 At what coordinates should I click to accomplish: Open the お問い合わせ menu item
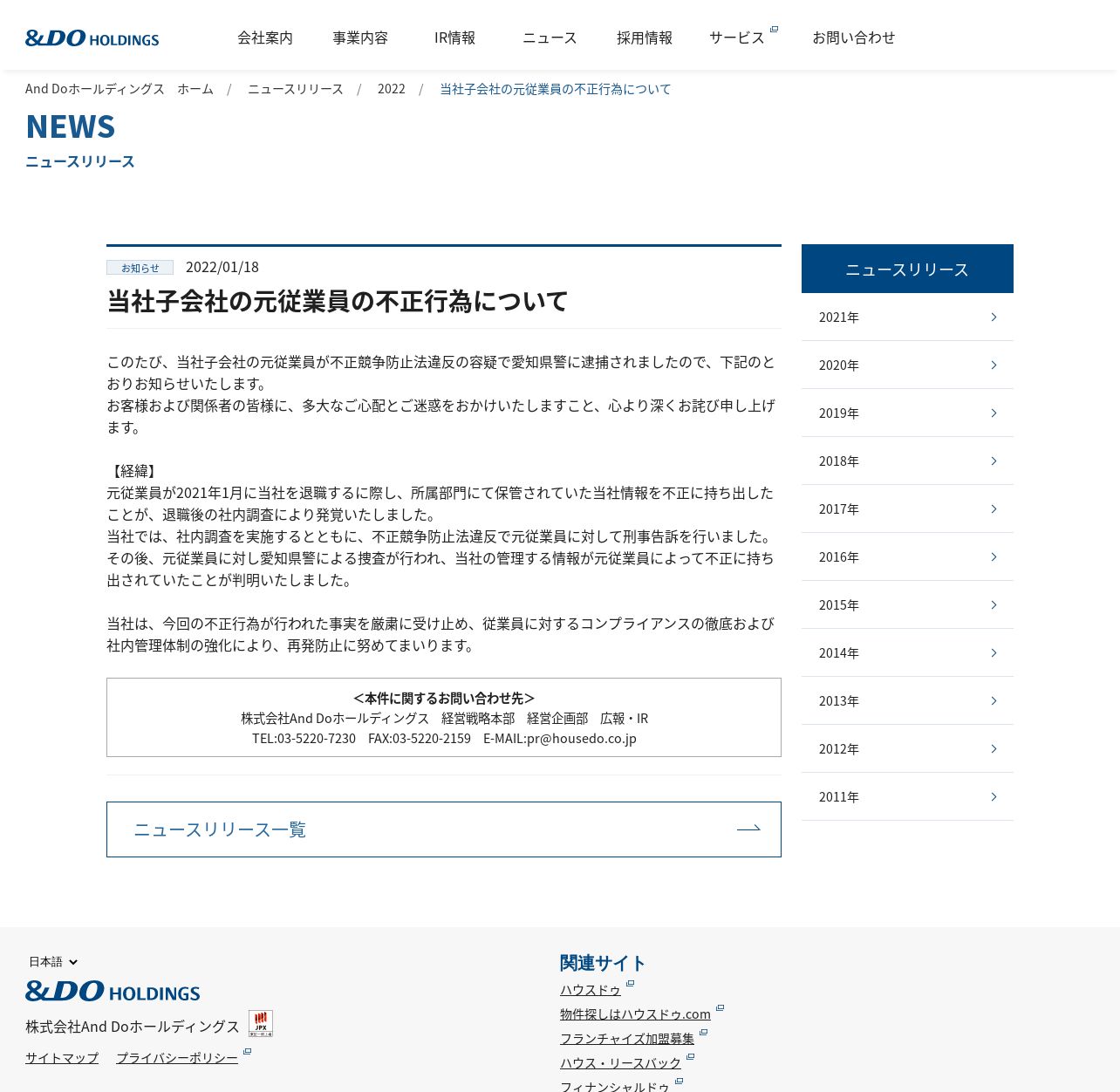point(854,38)
